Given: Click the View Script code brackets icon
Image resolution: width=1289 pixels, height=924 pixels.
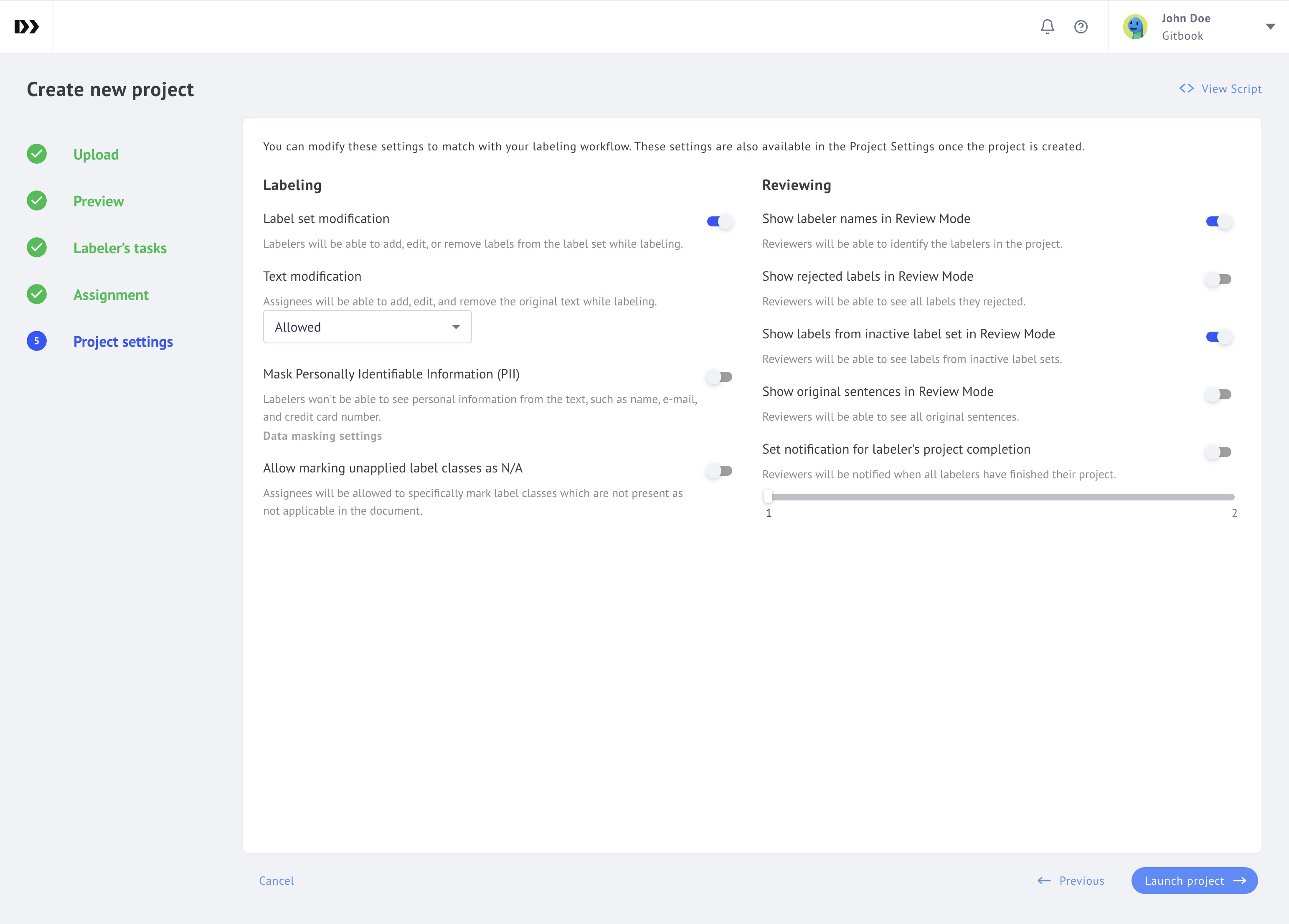Looking at the screenshot, I should [1186, 89].
